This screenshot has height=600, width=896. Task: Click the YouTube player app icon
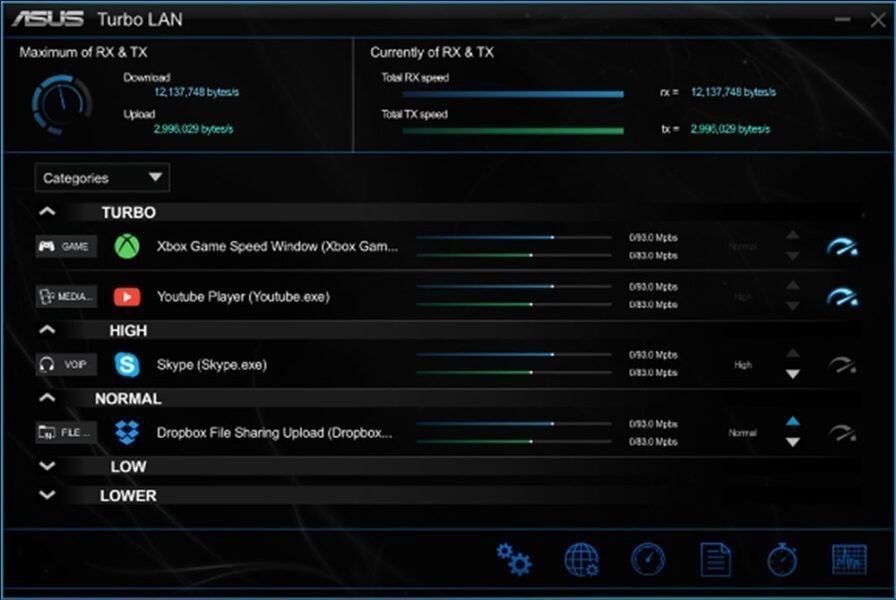tap(127, 297)
